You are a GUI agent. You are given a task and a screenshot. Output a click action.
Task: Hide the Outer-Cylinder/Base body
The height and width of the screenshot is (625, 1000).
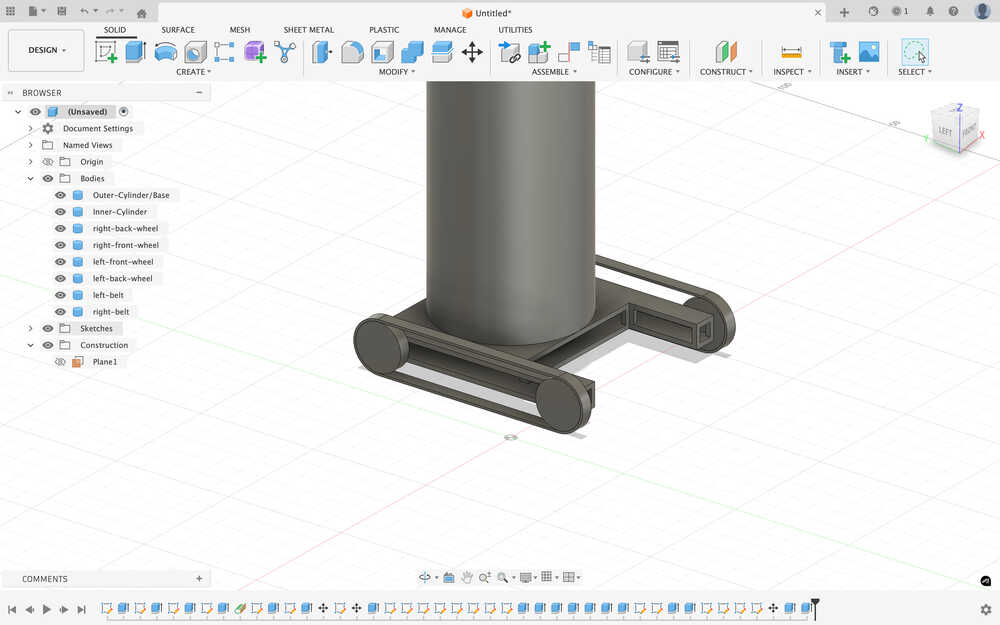coord(60,195)
